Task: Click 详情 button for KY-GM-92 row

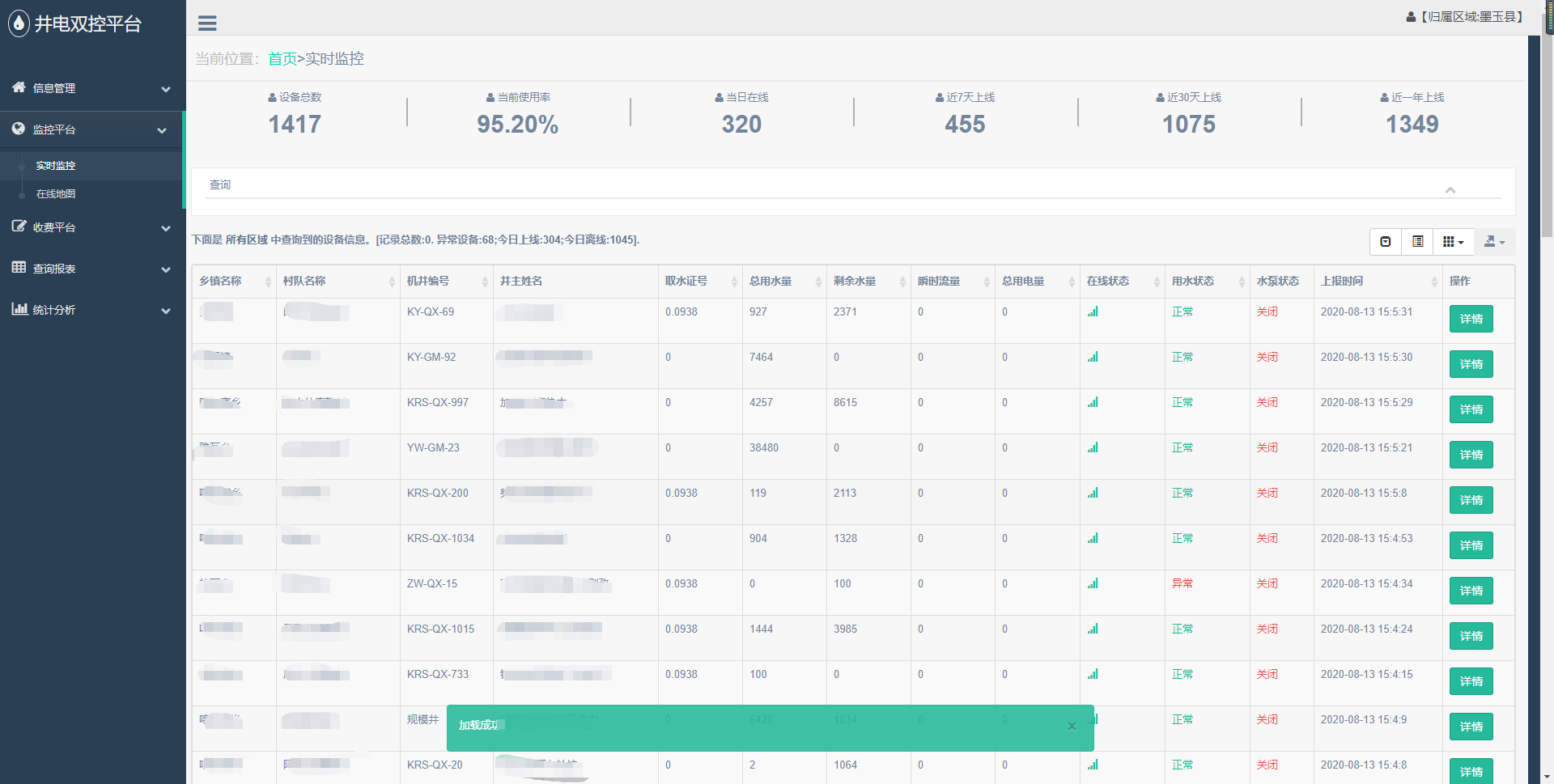Action: 1471,364
